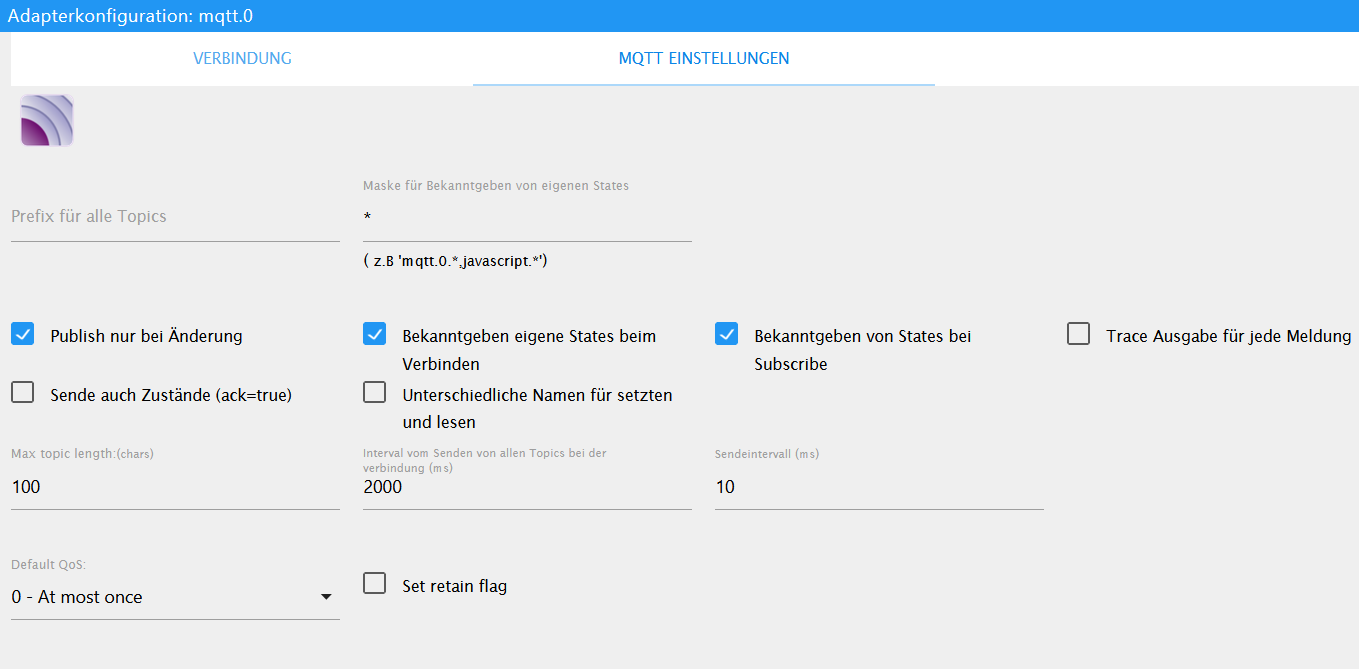
Task: Edit the Maske für Bekanntgeben field
Action: (x=527, y=216)
